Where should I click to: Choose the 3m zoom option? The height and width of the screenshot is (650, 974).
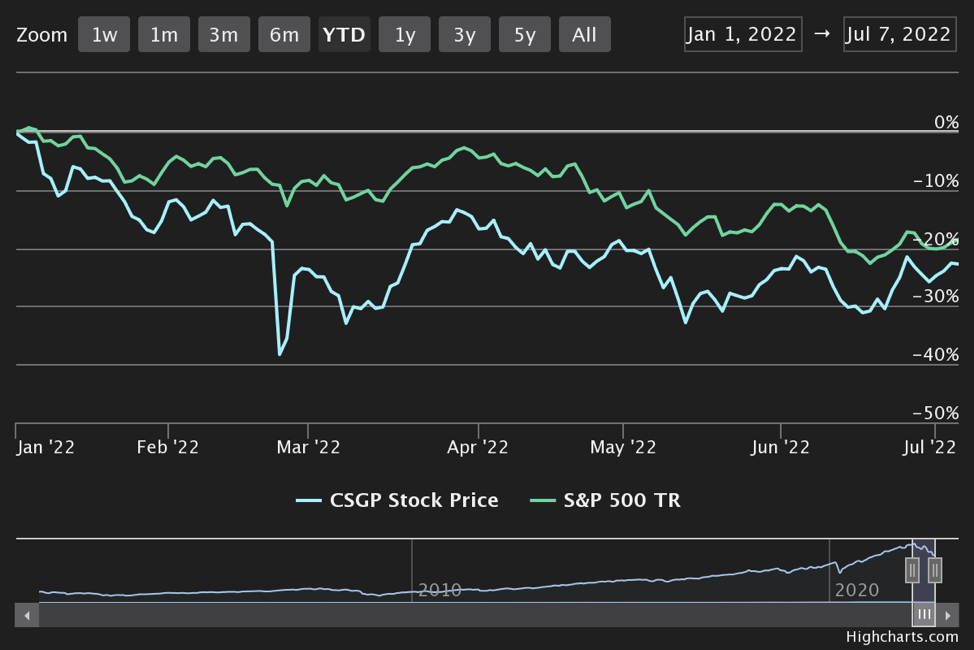(224, 35)
